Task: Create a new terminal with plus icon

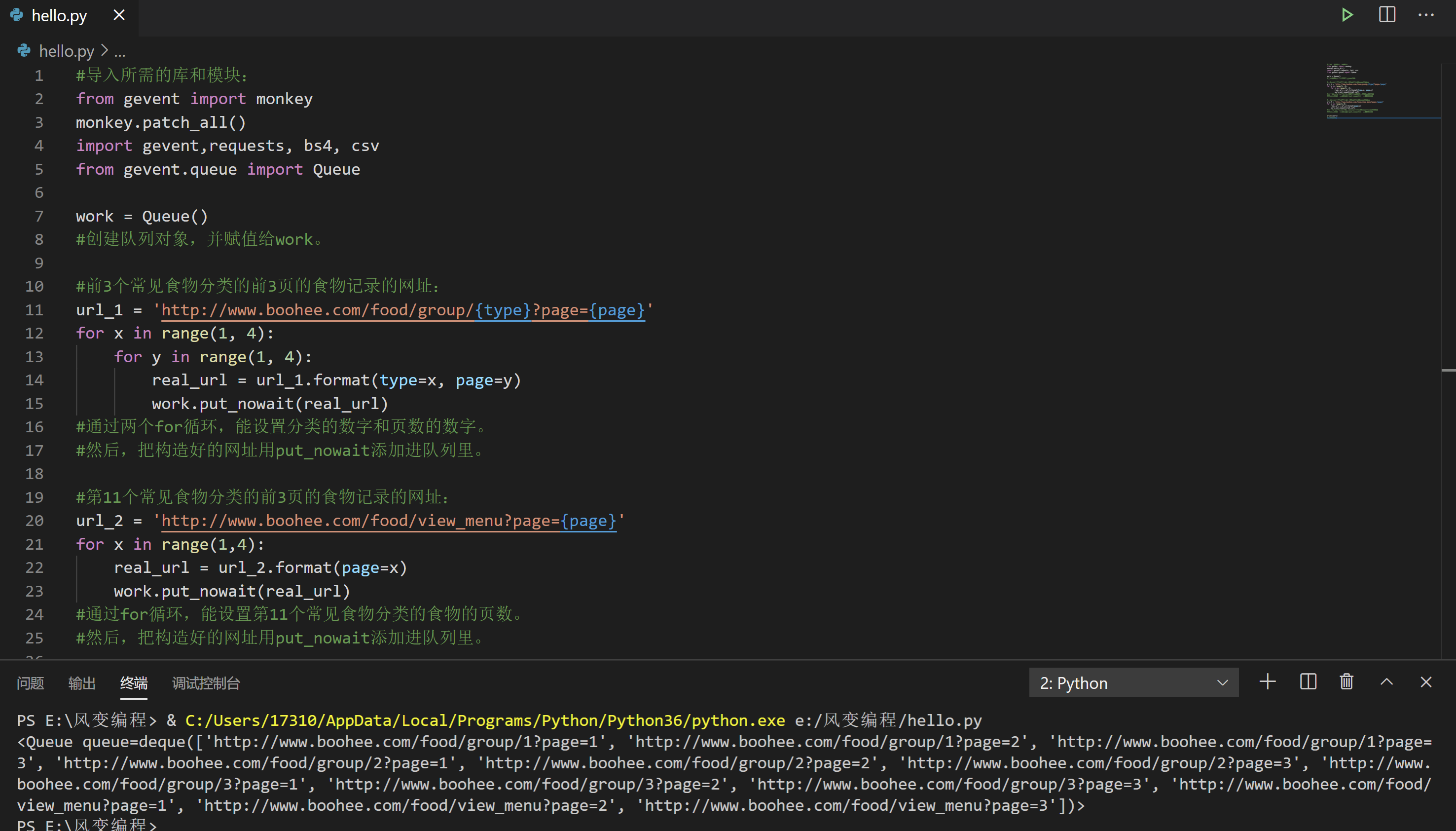Action: coord(1267,682)
